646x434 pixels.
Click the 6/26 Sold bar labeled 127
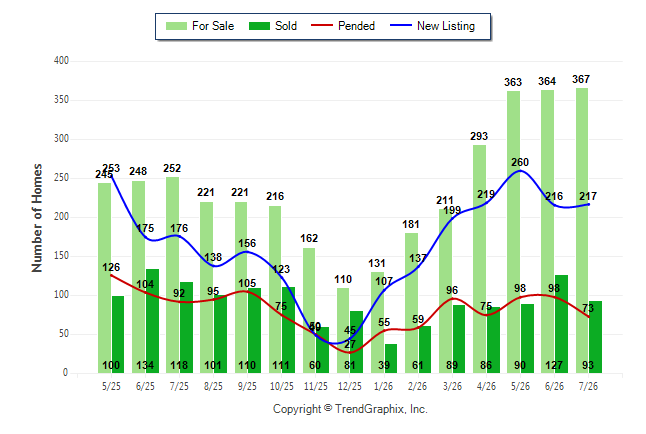(561, 324)
